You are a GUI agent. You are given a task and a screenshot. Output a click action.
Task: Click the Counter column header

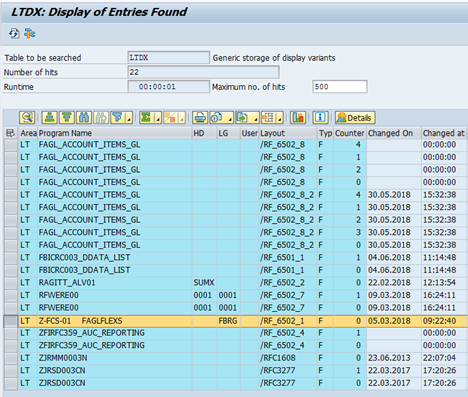350,133
